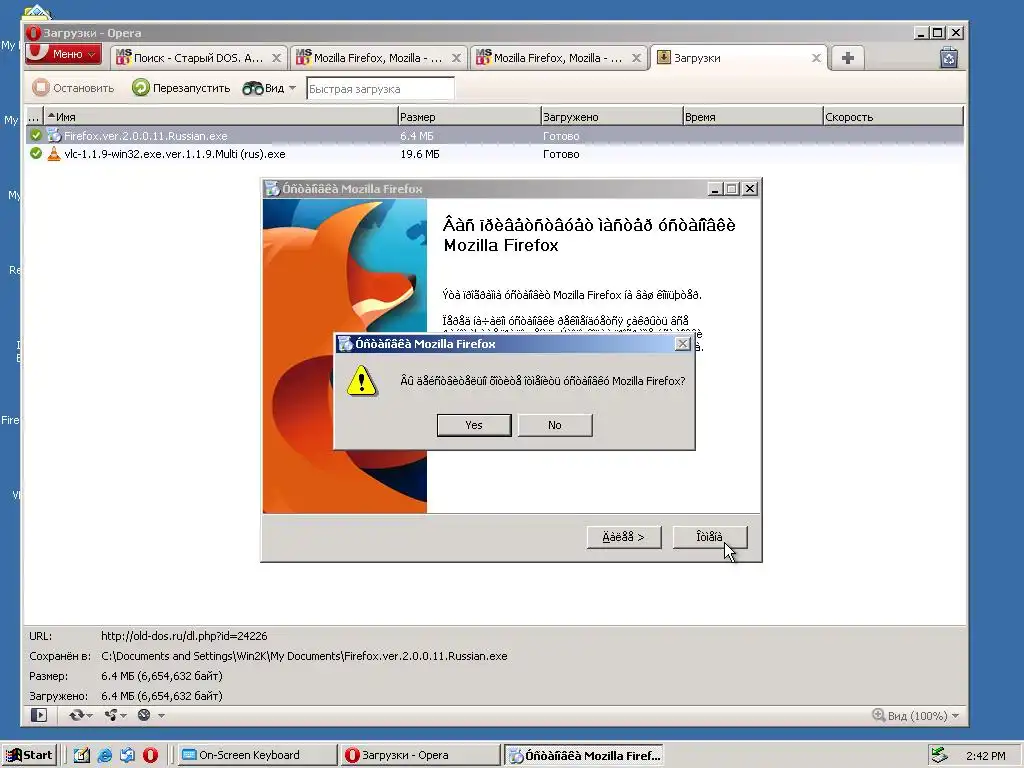Click the Firefox installer file icon in list
Screen dimensions: 1024x768
[x=54, y=136]
